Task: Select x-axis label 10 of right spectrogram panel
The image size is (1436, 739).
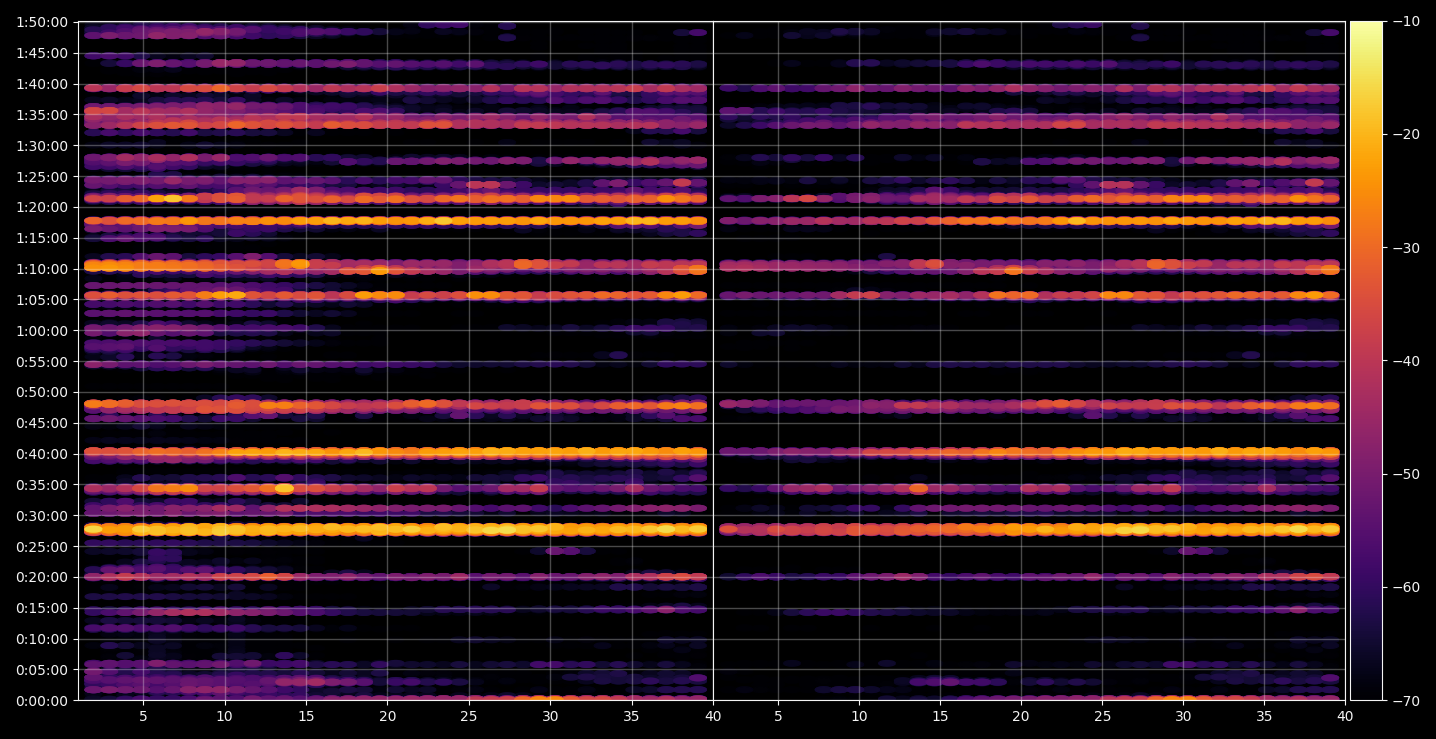Action: (x=858, y=716)
